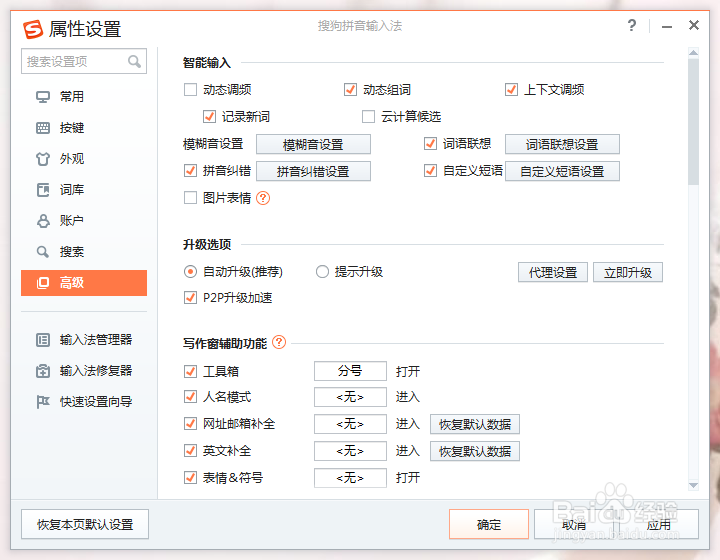The width and height of the screenshot is (720, 560).
Task: Click the help icon beside 写作窗辅助功能
Action: (x=279, y=342)
